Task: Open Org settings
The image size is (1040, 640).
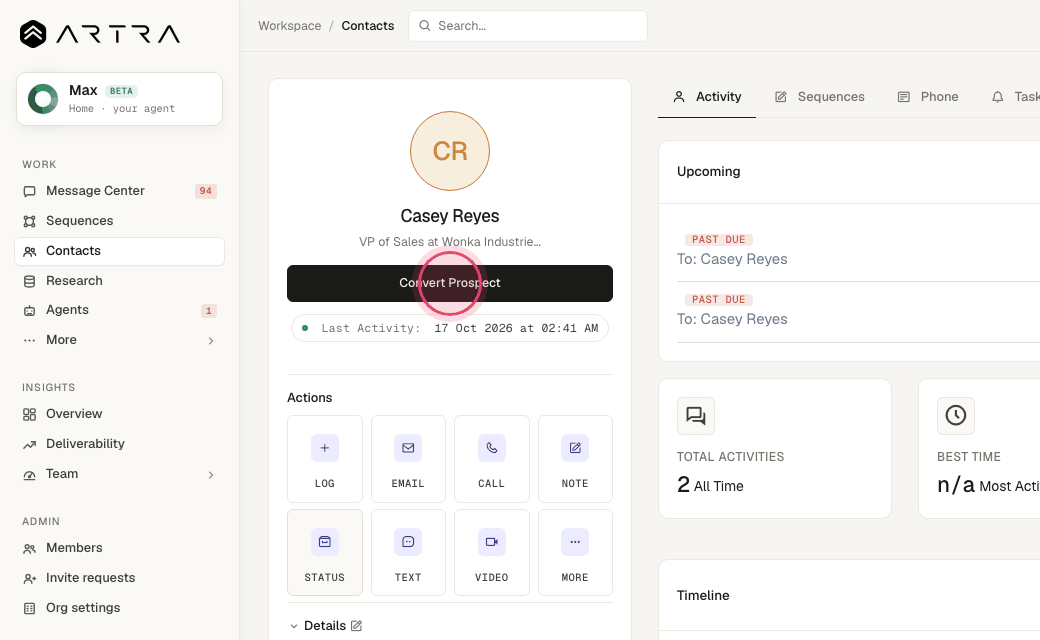Action: coord(119,608)
